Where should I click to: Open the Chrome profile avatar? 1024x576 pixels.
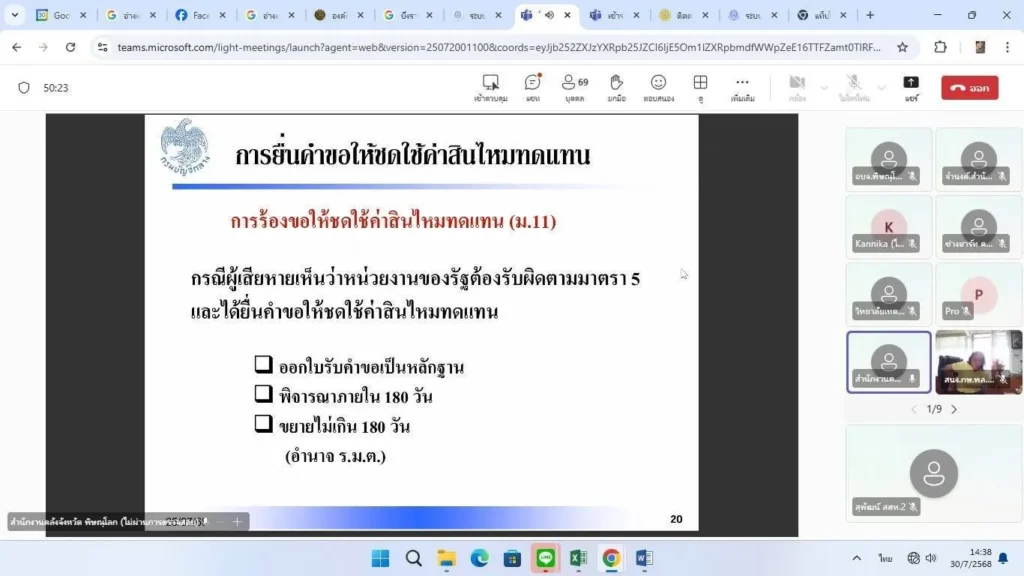[x=980, y=47]
